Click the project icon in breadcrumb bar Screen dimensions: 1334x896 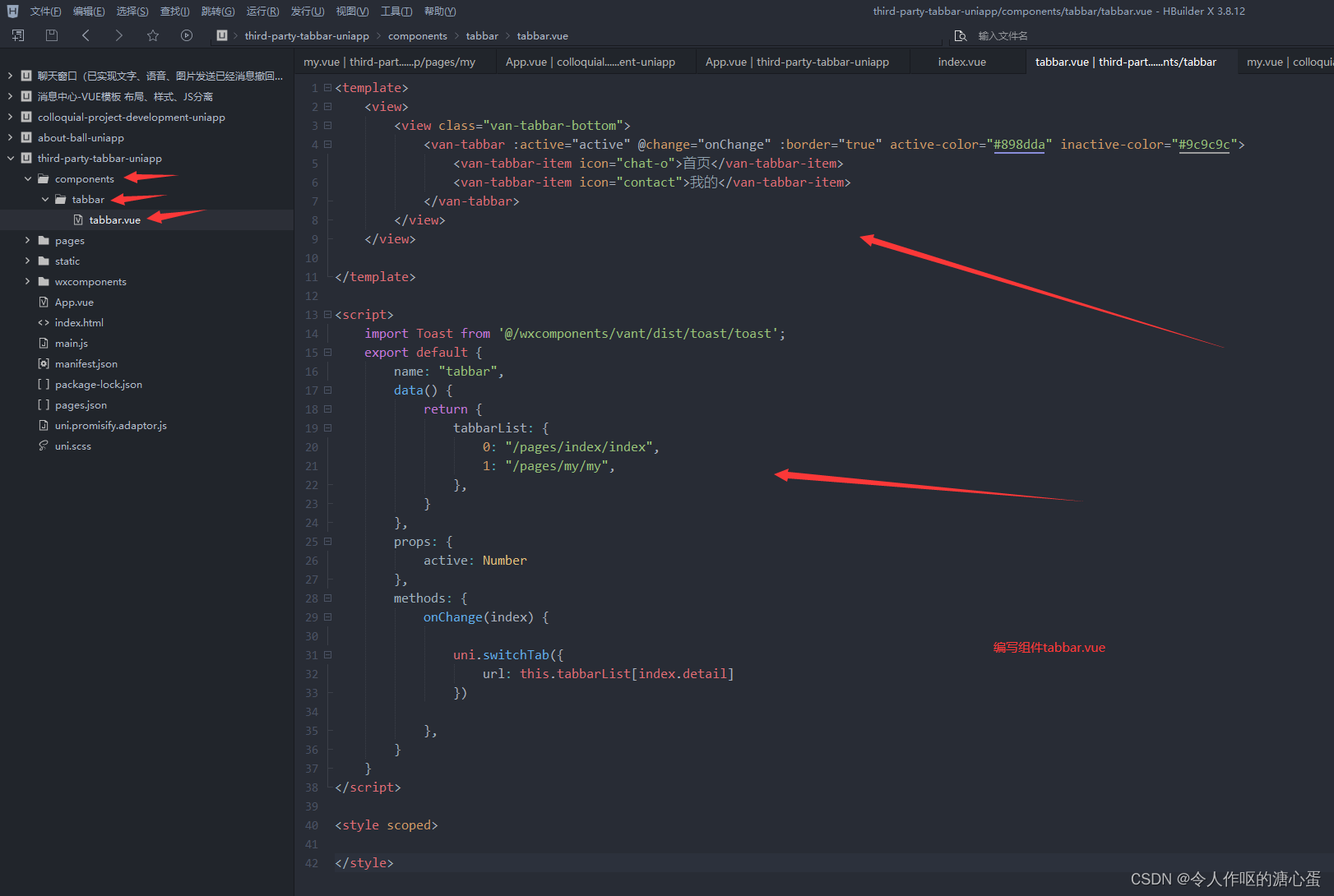coord(222,35)
